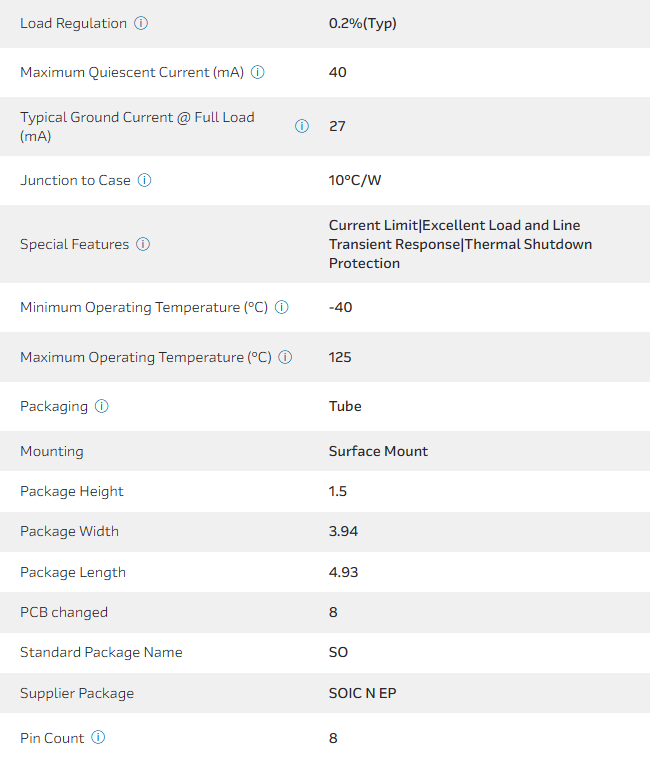Click the 0.2%(Typ) load regulation value

(x=363, y=23)
